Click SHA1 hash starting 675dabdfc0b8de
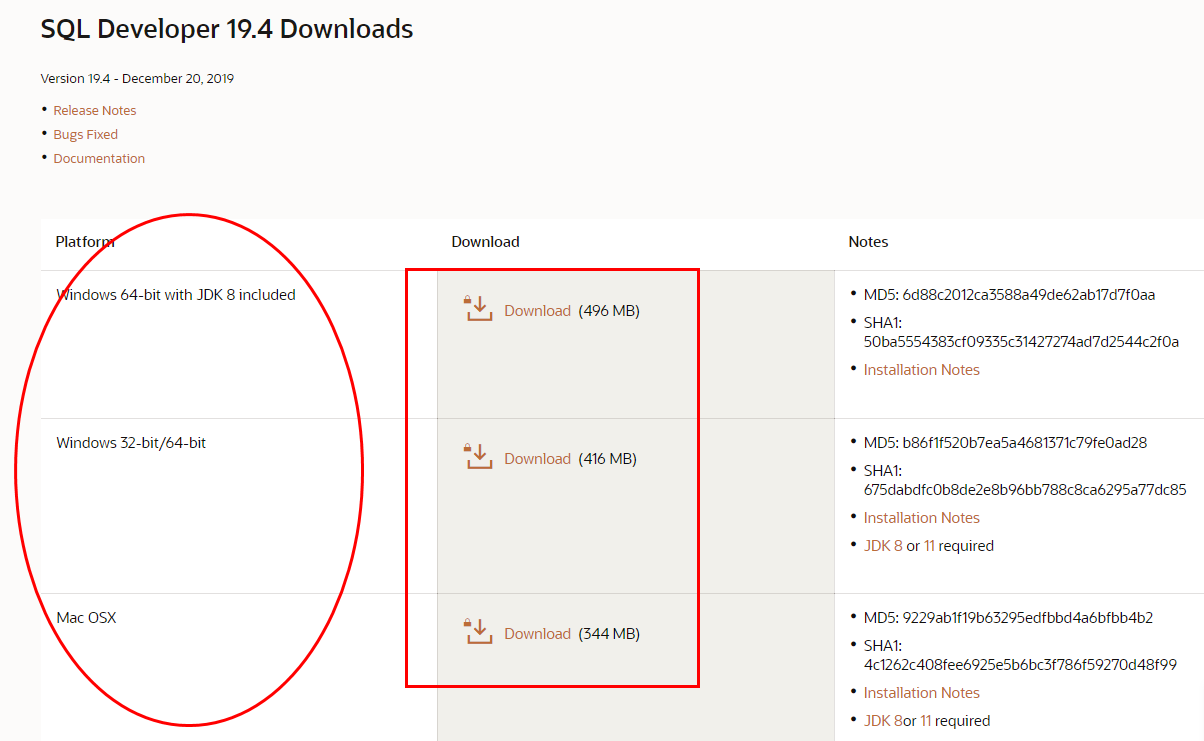Image resolution: width=1204 pixels, height=741 pixels. pyautogui.click(x=1025, y=490)
